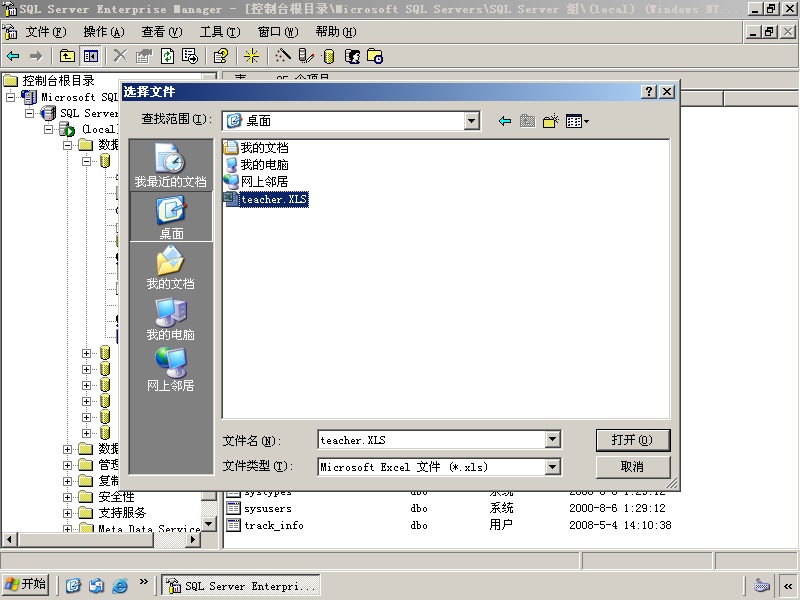Open the 文件名 dropdown arrow
800x600 pixels.
(x=553, y=440)
